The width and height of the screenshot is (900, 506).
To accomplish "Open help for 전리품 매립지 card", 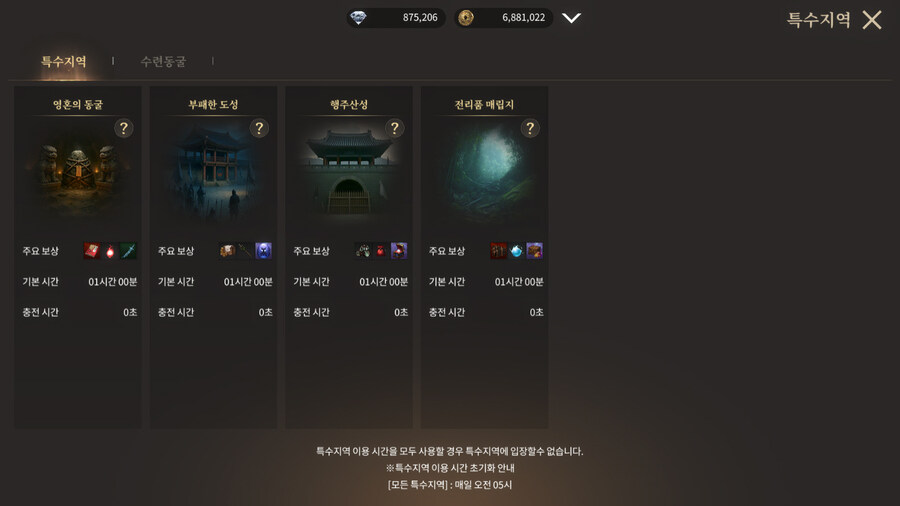I will tap(530, 129).
